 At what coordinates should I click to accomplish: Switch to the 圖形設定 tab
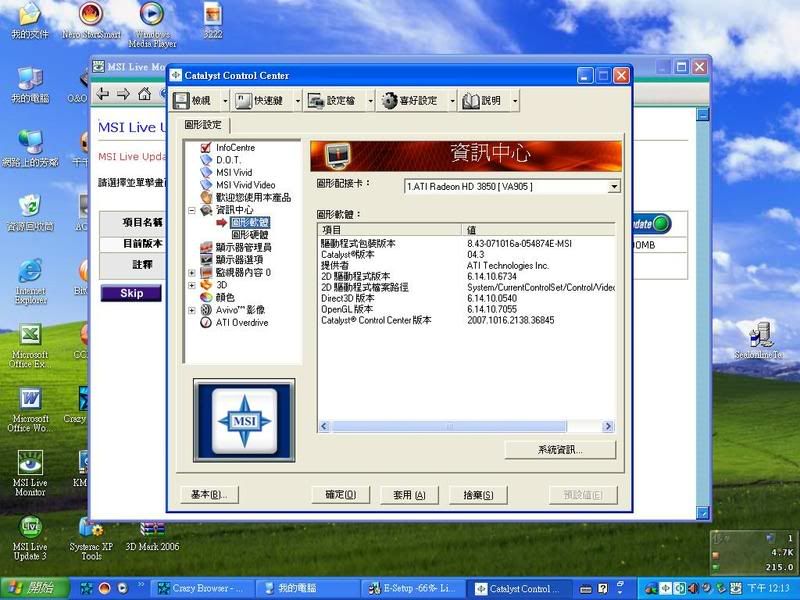point(203,125)
